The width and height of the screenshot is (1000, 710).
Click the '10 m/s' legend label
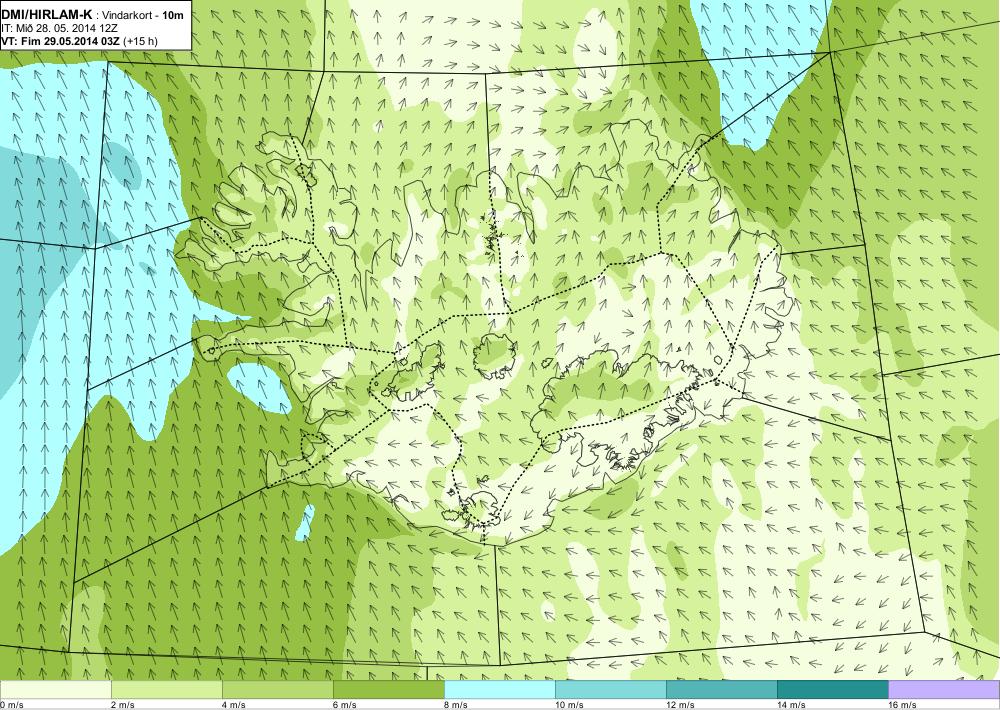pyautogui.click(x=569, y=705)
